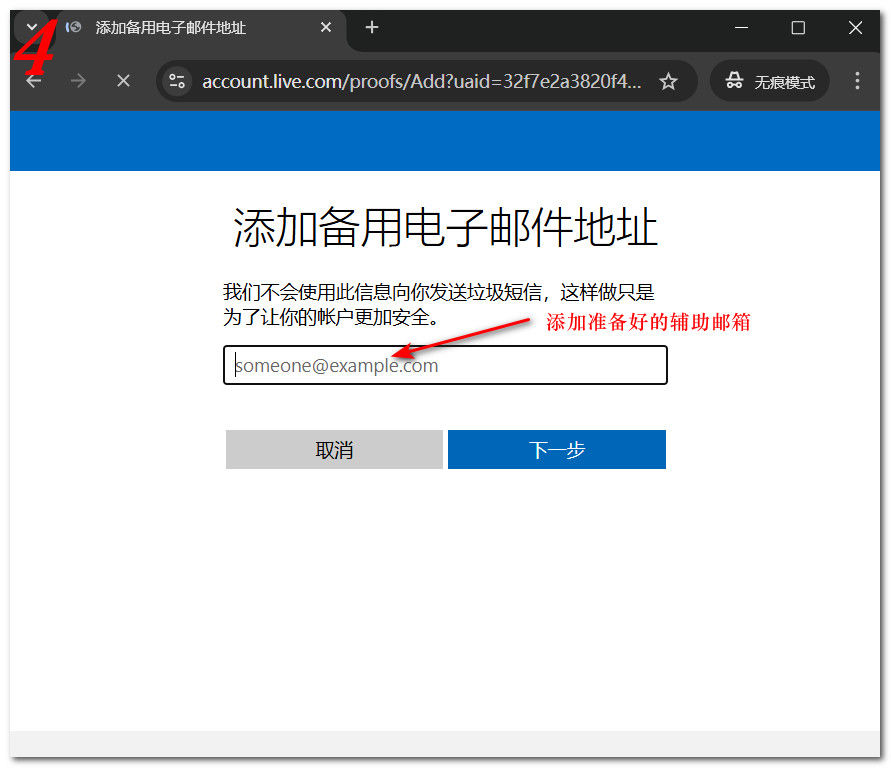
Task: Click the heading 添加备用电子邮件地址
Action: click(x=445, y=227)
